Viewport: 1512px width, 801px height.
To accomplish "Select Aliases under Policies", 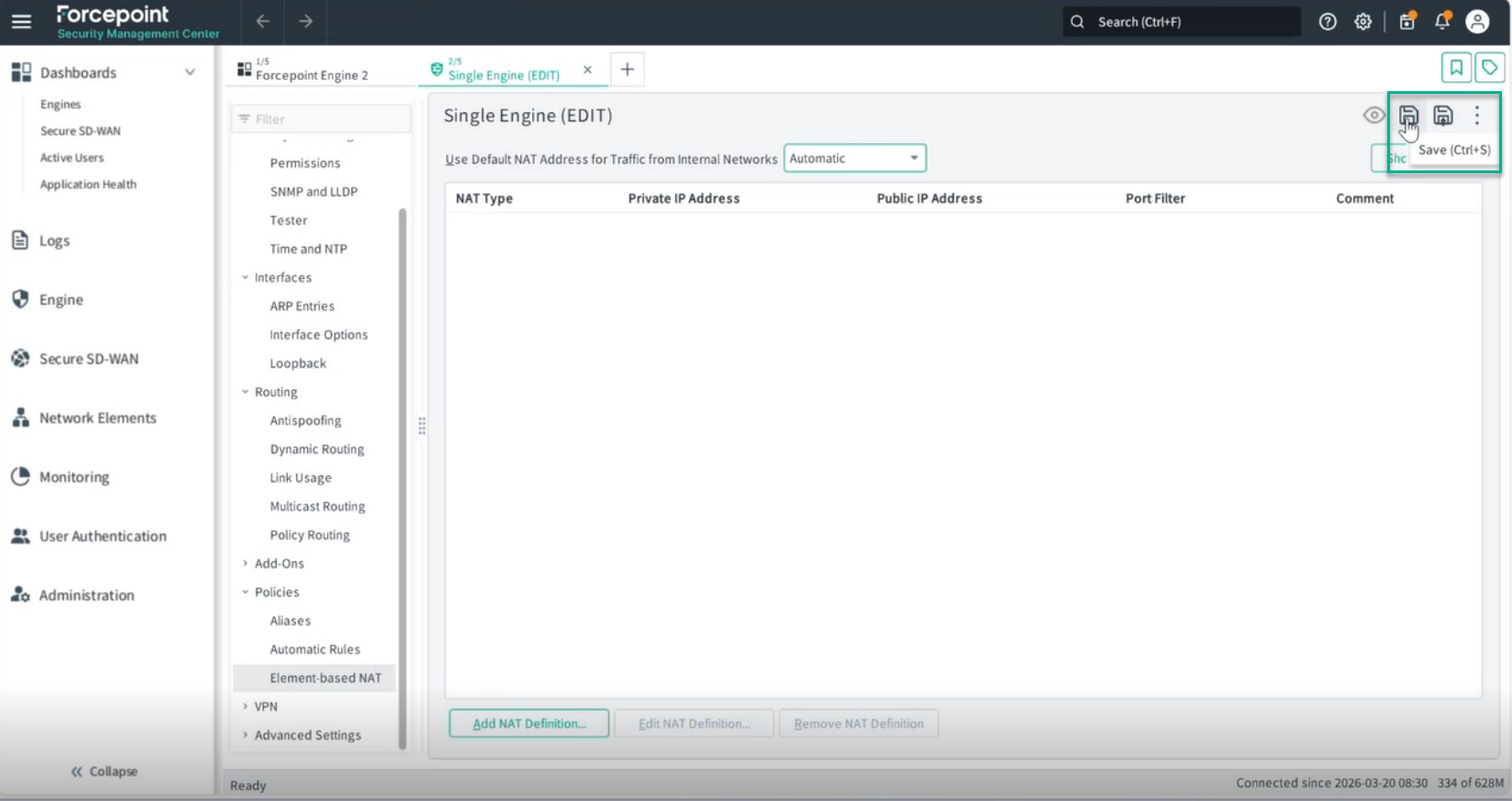I will pos(291,621).
